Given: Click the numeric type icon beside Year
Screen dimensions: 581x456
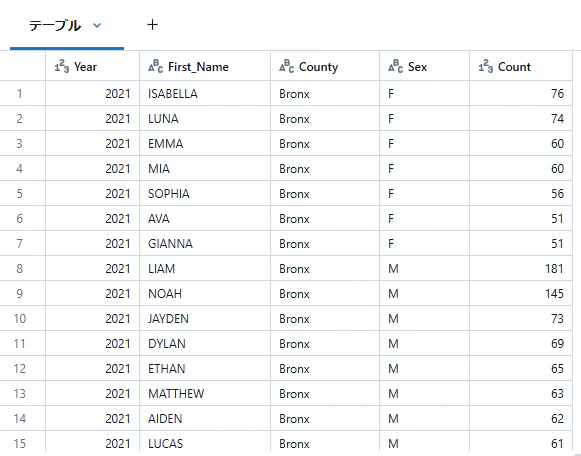Looking at the screenshot, I should click(x=62, y=67).
